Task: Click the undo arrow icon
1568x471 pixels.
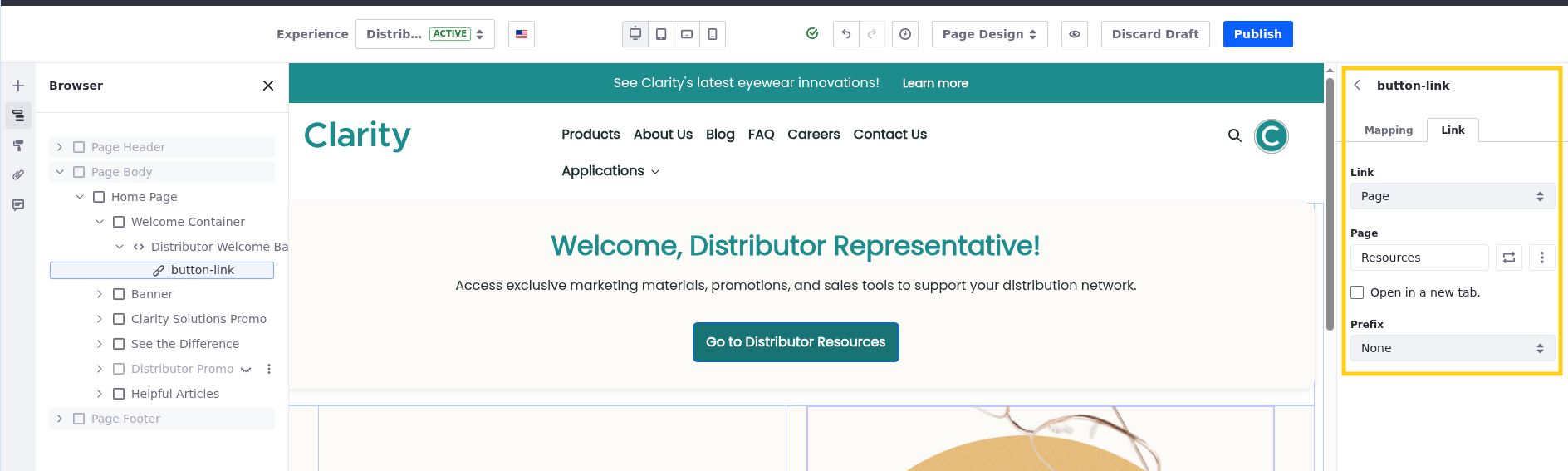Action: [845, 34]
